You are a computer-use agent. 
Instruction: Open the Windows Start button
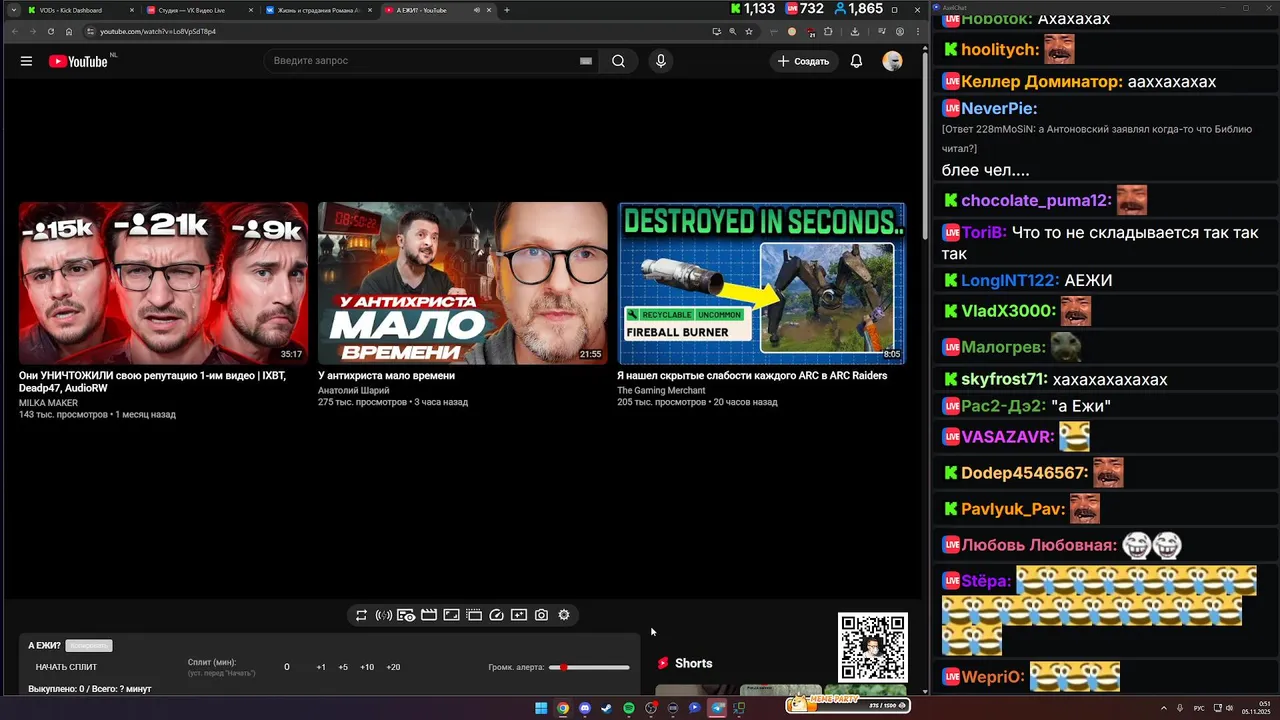[541, 708]
